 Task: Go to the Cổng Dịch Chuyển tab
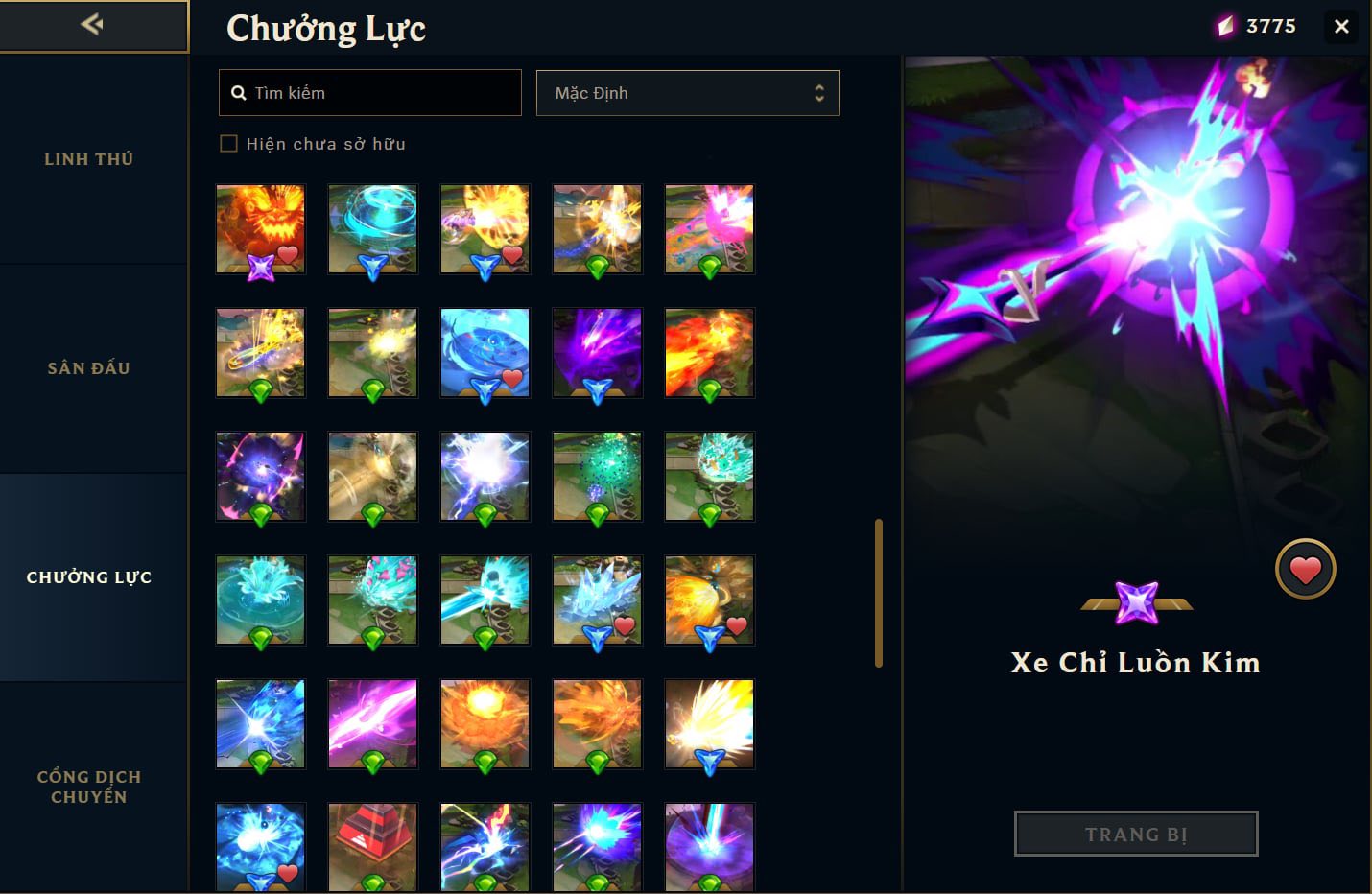89,787
